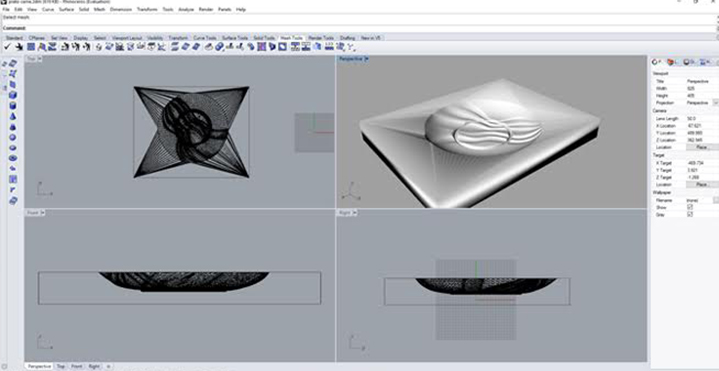Open the Analyze menu
This screenshot has height=371, width=719.
point(186,9)
